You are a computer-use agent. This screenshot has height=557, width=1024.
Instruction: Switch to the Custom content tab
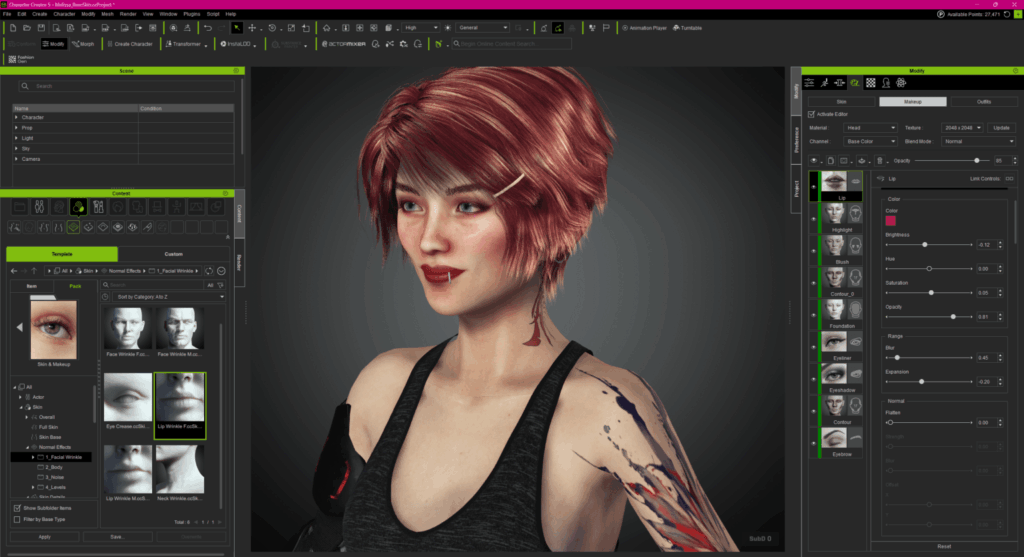tap(173, 254)
